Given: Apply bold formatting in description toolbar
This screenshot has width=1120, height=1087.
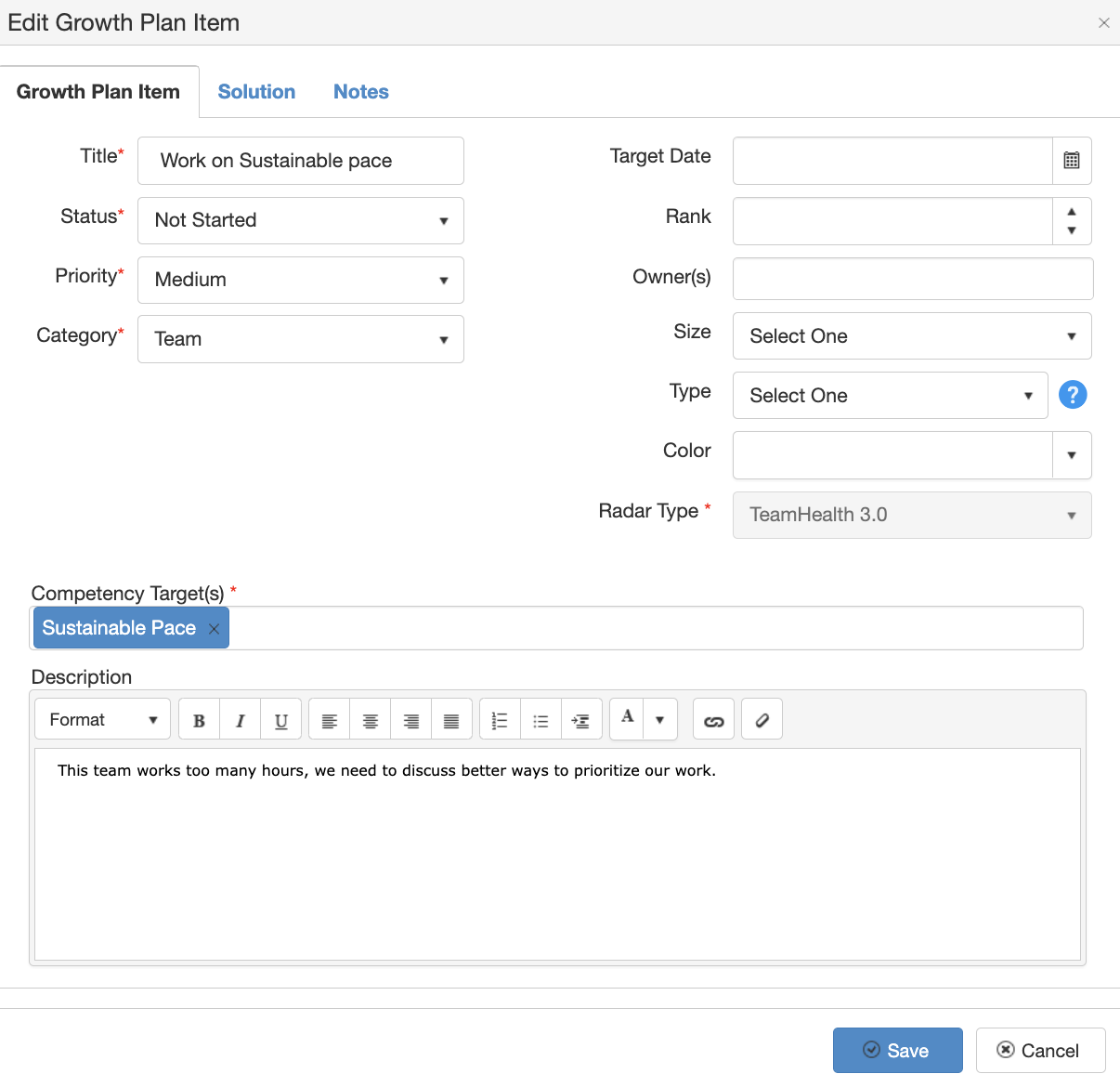Looking at the screenshot, I should point(199,720).
